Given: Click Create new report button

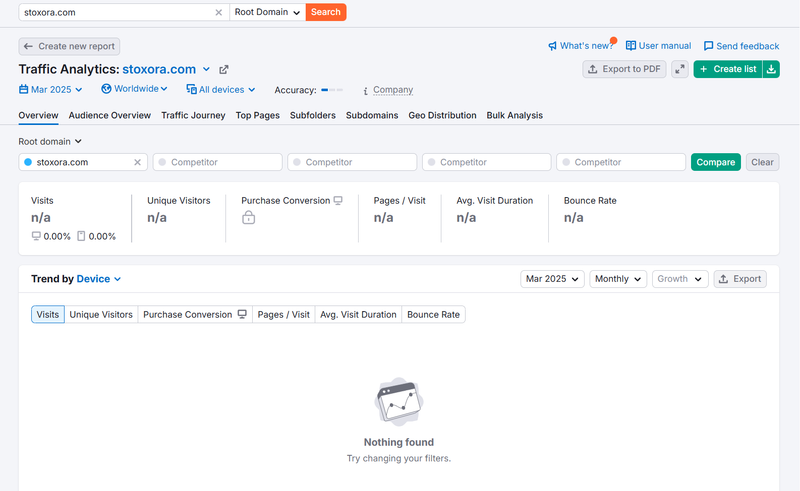Looking at the screenshot, I should [69, 46].
